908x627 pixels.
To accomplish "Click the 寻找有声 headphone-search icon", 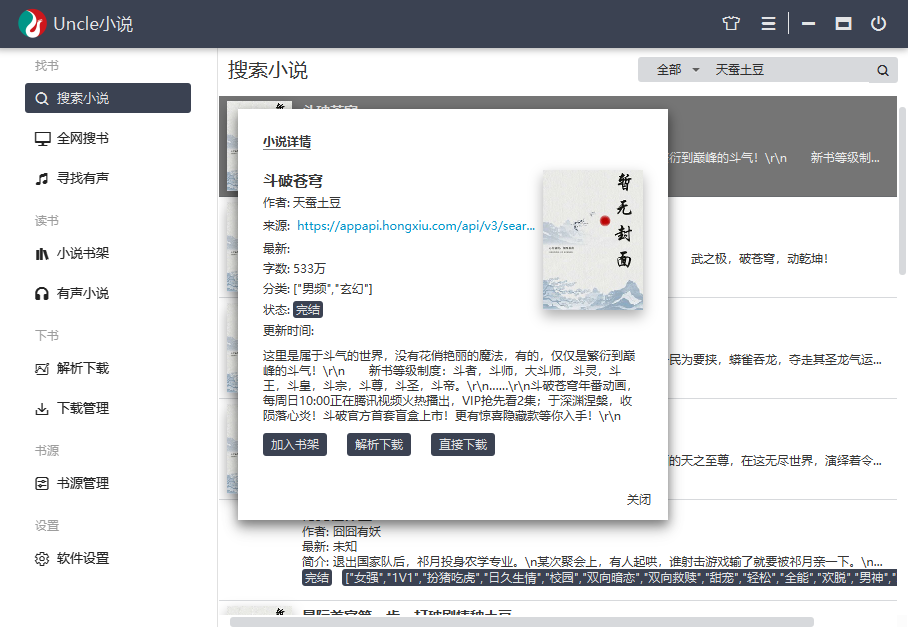I will (40, 181).
